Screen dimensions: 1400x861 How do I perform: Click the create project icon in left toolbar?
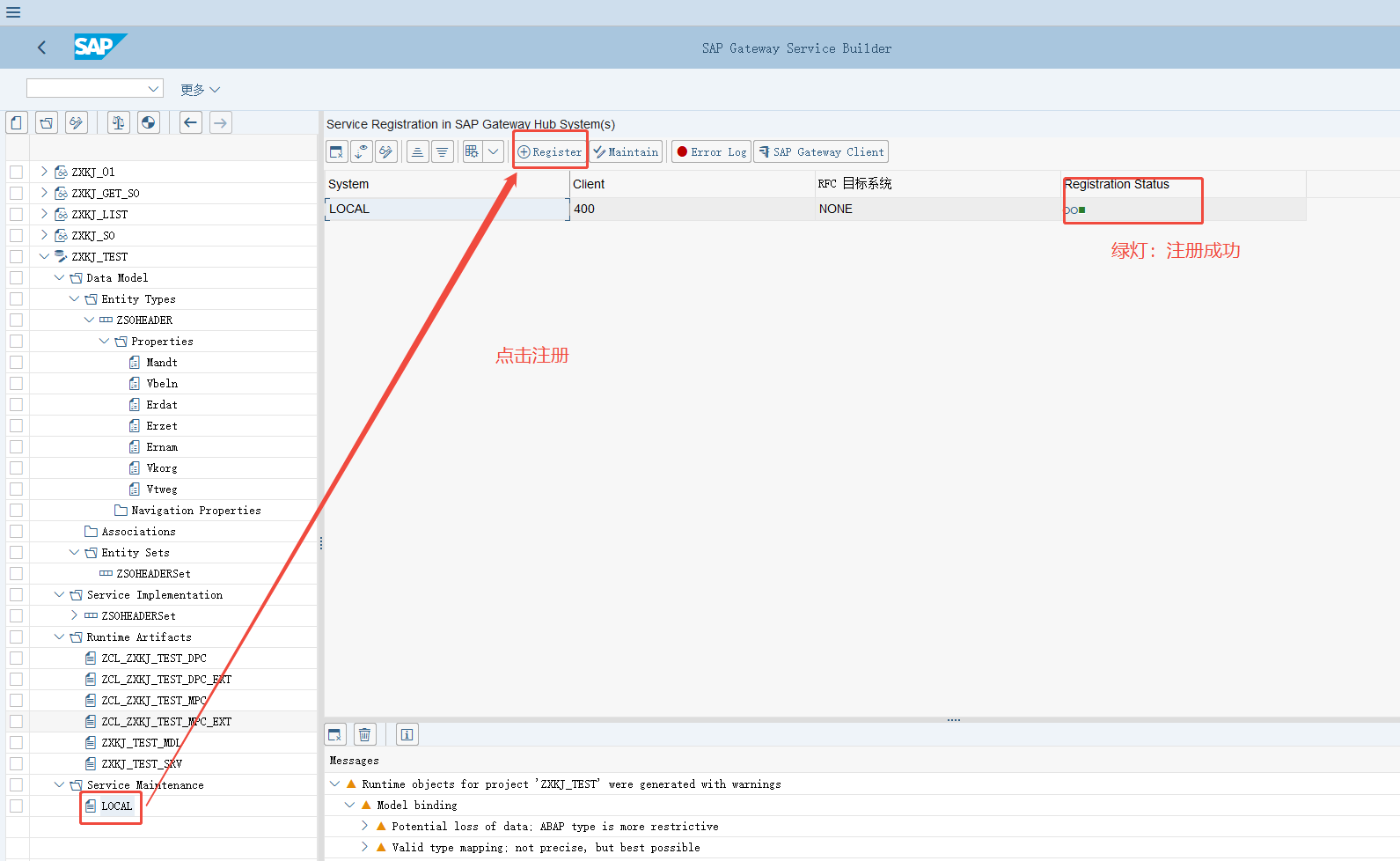point(17,122)
